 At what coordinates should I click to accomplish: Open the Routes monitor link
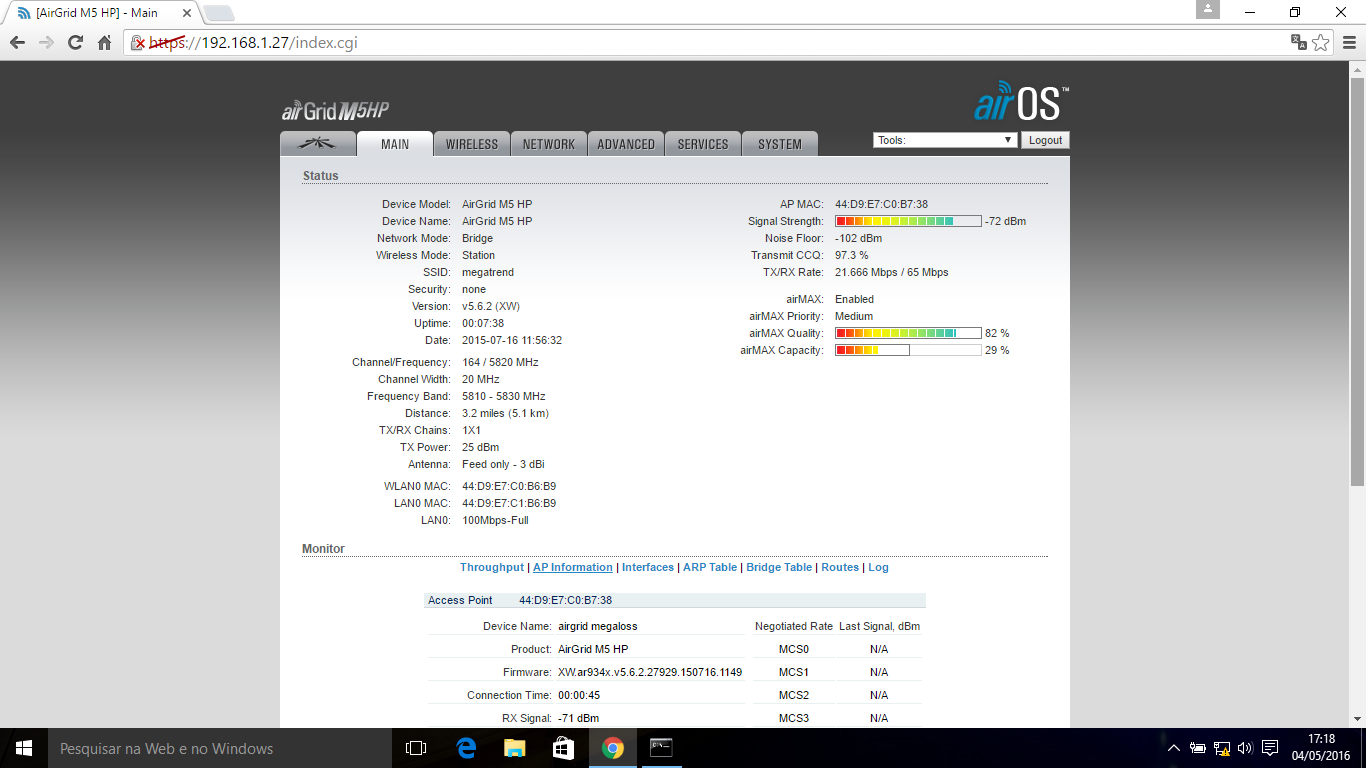pyautogui.click(x=840, y=567)
